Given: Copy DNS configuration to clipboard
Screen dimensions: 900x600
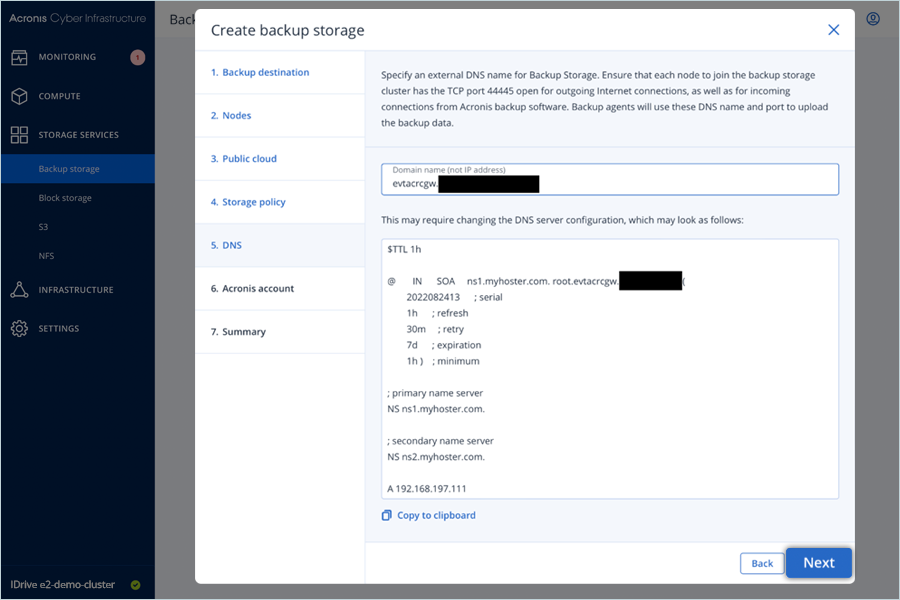Looking at the screenshot, I should pos(428,515).
